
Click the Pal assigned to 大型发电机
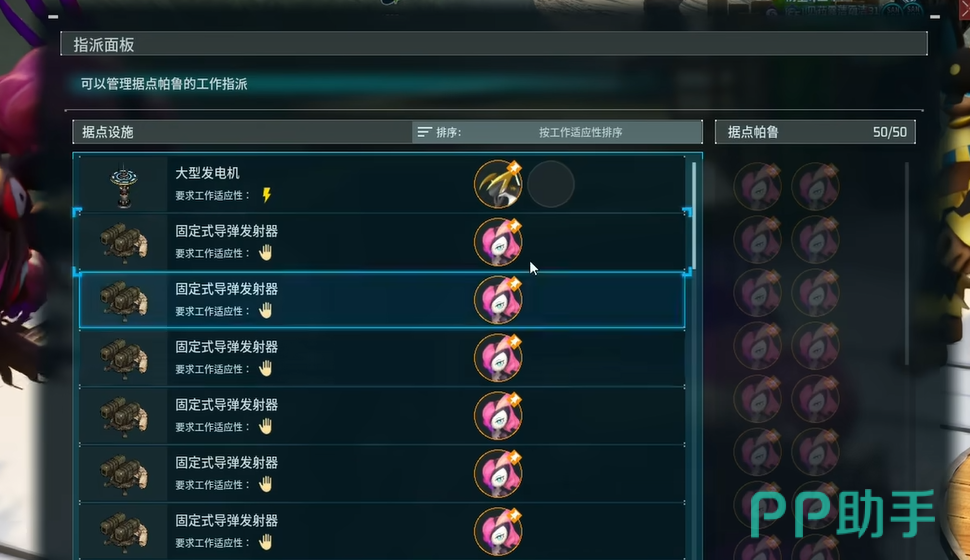tap(498, 184)
